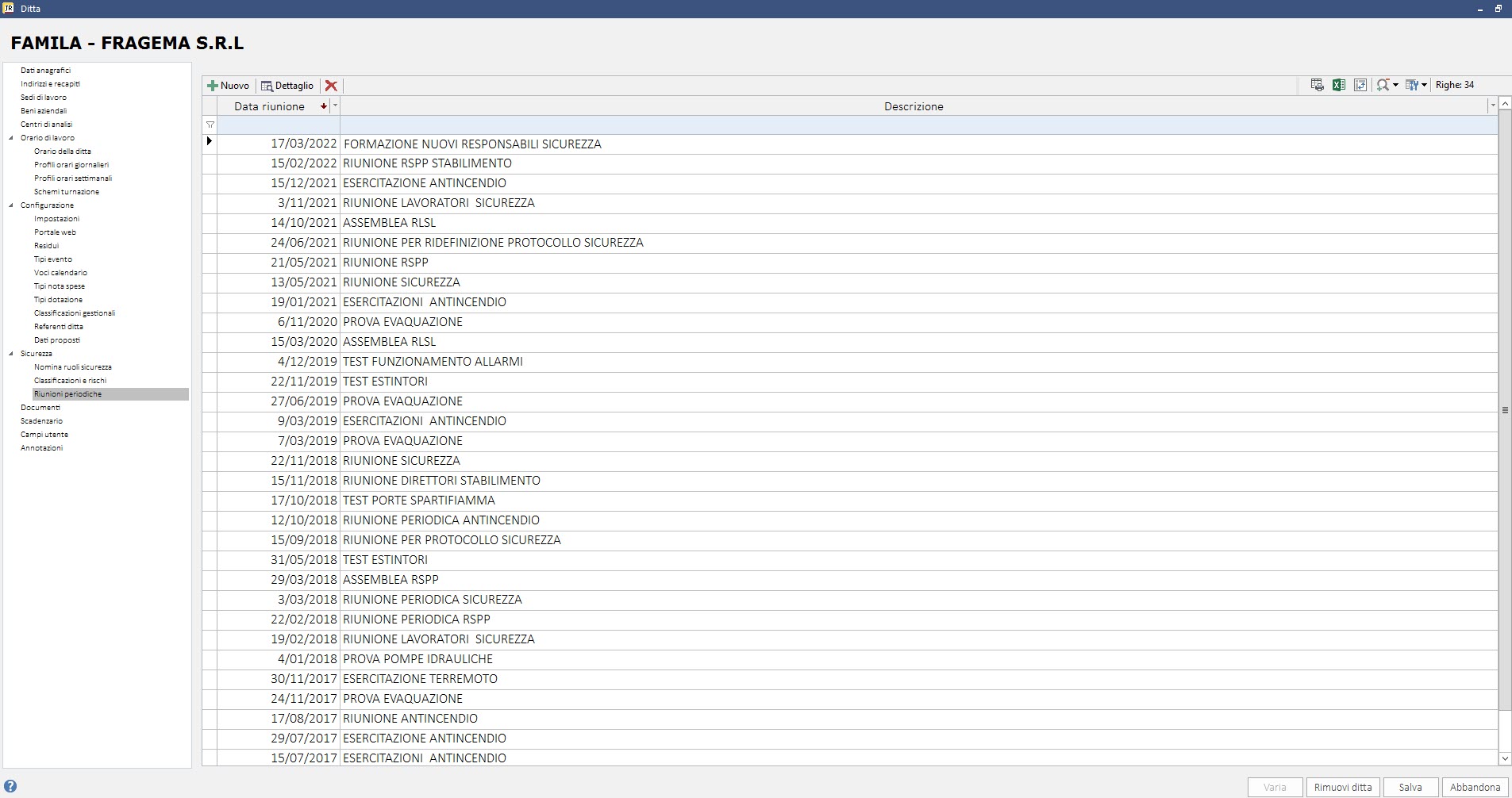1512x798 pixels.
Task: Collapse the Configurazione tree node
Action: 11,205
